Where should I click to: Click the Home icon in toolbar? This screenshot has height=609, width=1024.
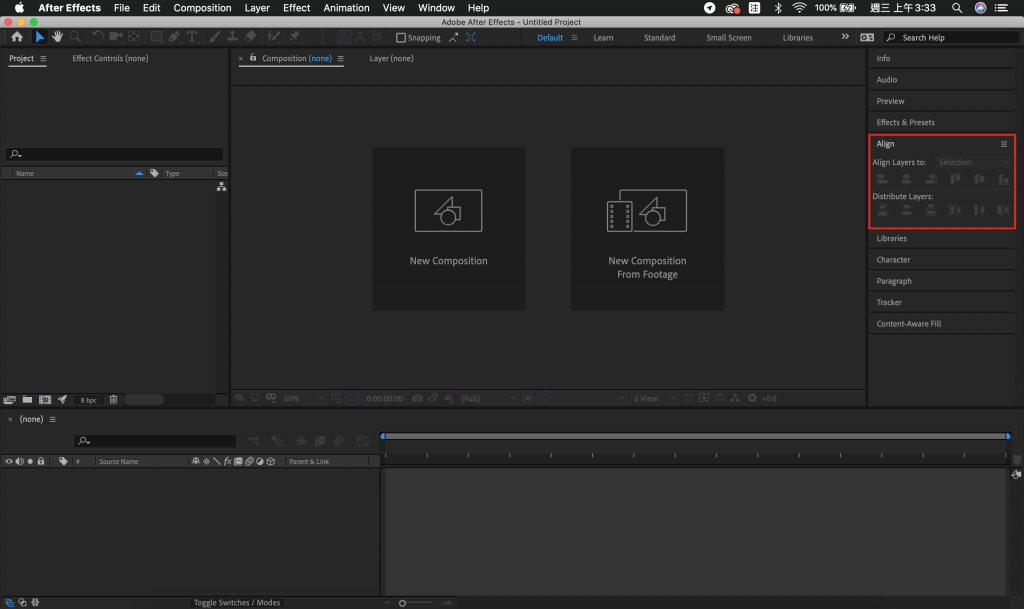pos(17,37)
